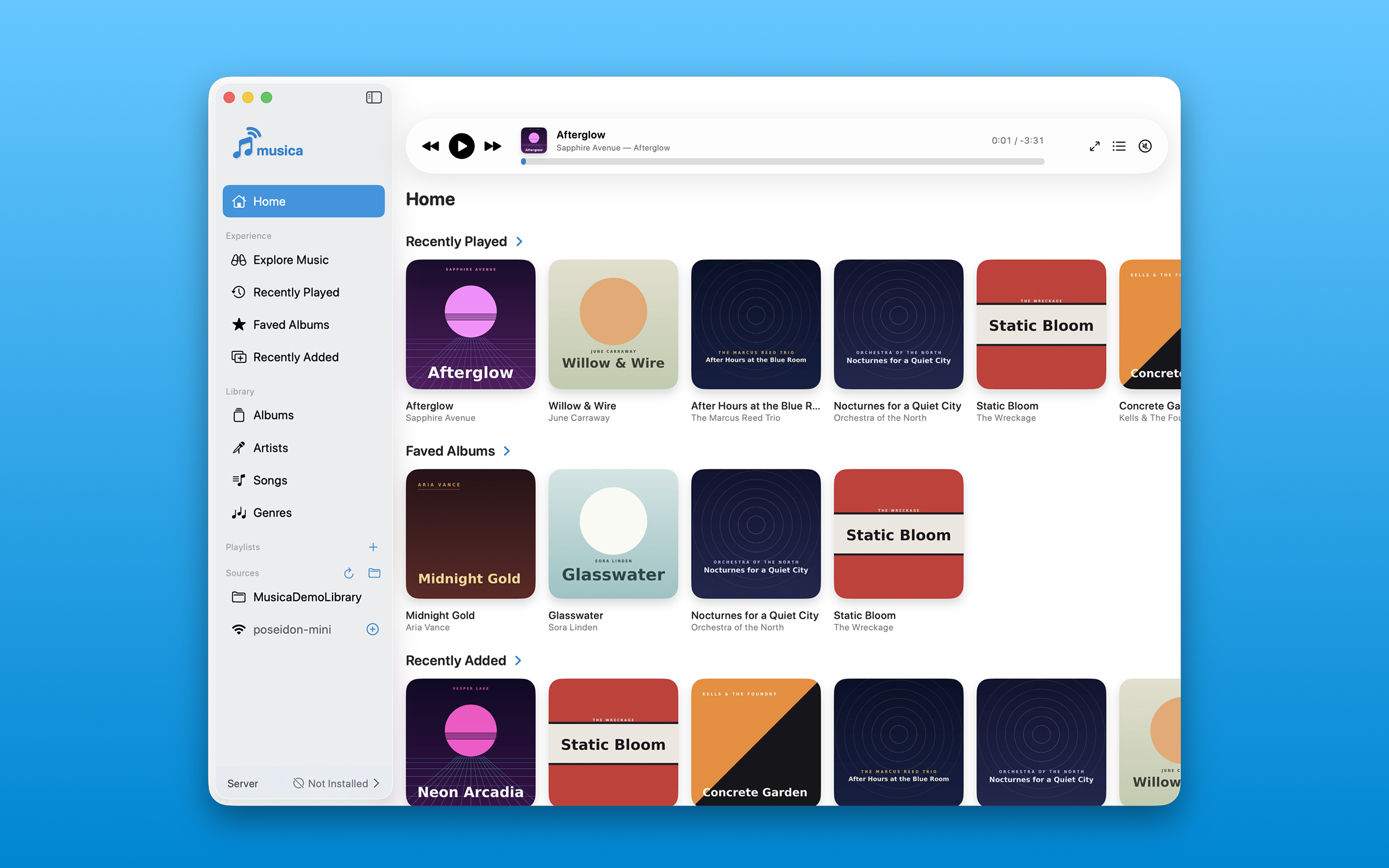Expand the Server row chevron

377,783
